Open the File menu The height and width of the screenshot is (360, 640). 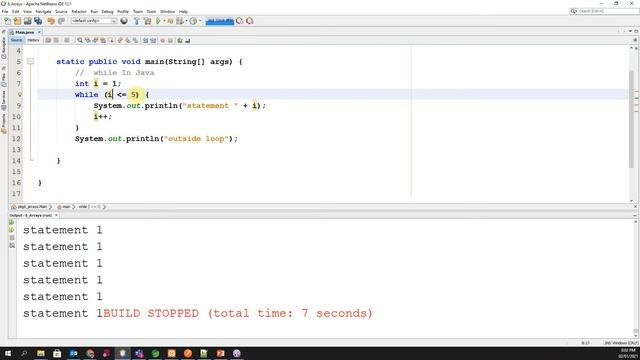(x=5, y=11)
